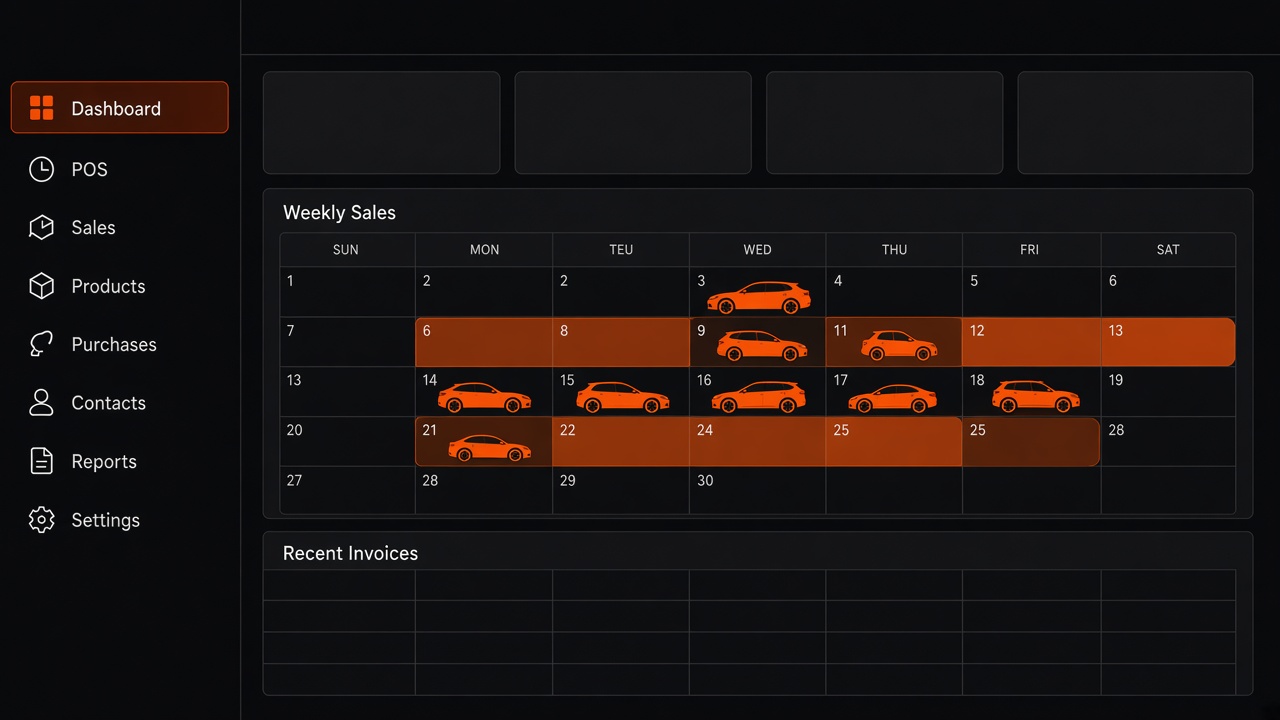Click the car icon on Monday 21
This screenshot has height=720, width=1280.
[x=489, y=447]
